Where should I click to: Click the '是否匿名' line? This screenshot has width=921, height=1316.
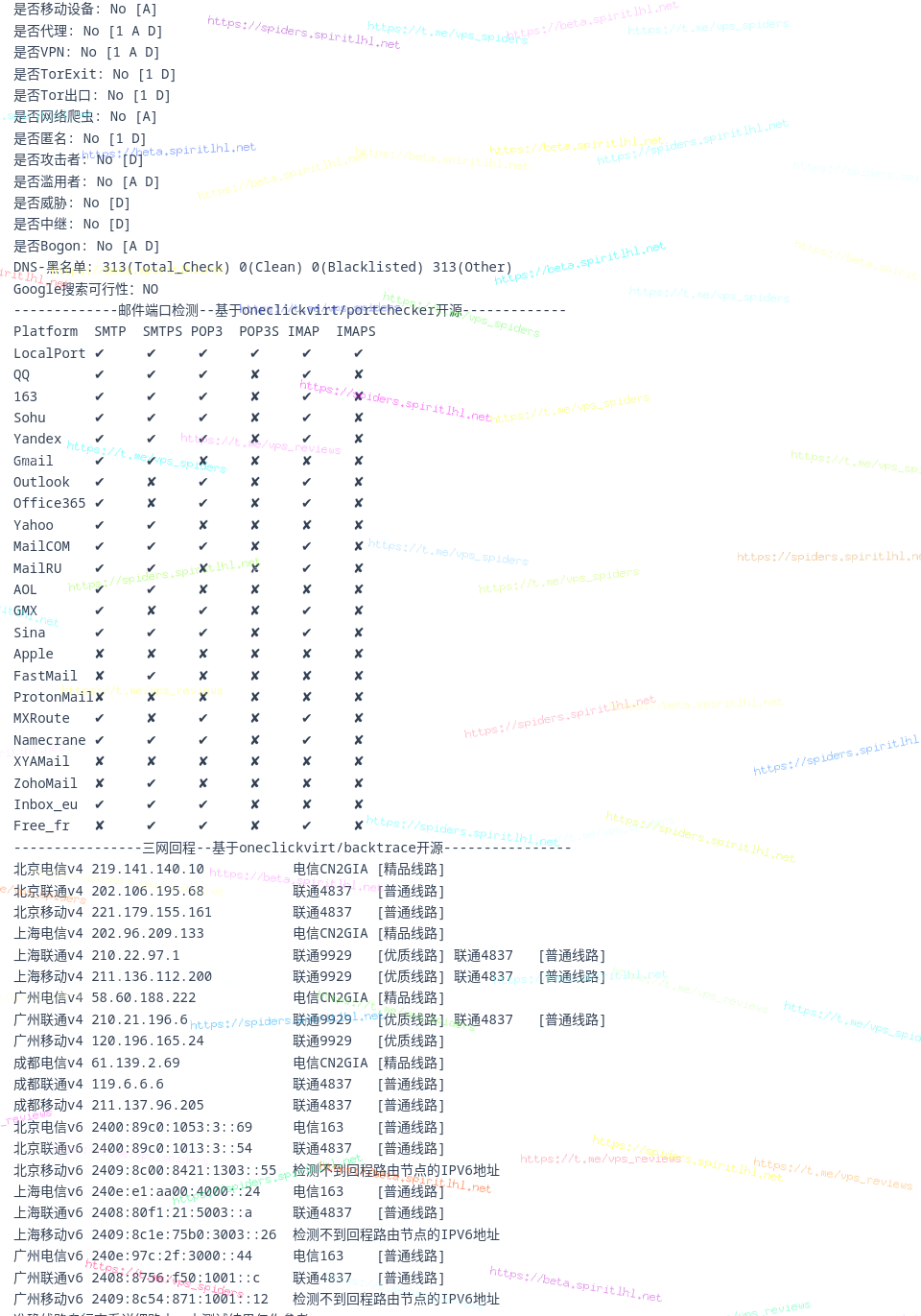(x=80, y=138)
